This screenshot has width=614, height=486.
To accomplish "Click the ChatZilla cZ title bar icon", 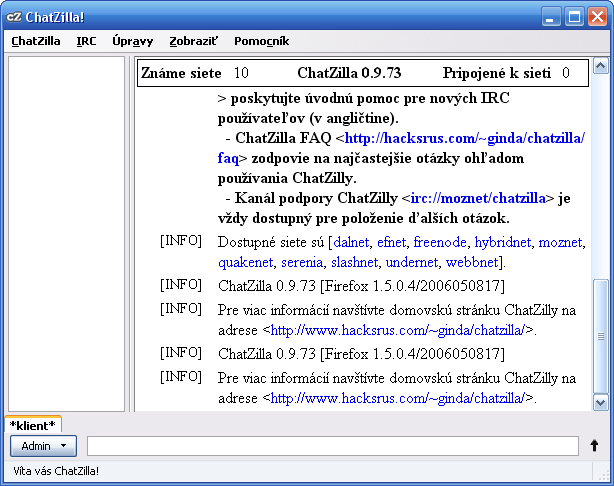I will click(14, 17).
